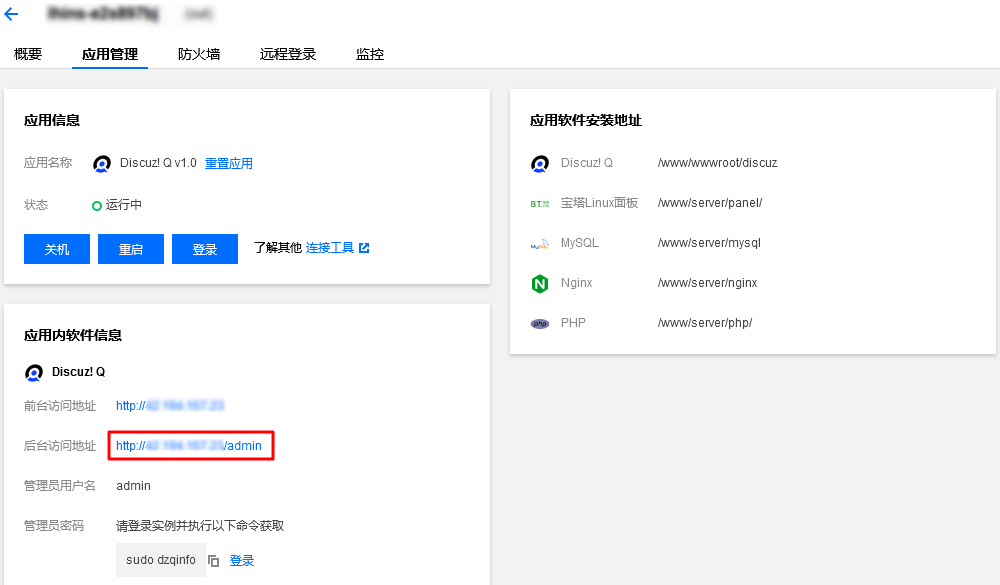The height and width of the screenshot is (585, 1000).
Task: Click the MySQL label
Action: 580,243
